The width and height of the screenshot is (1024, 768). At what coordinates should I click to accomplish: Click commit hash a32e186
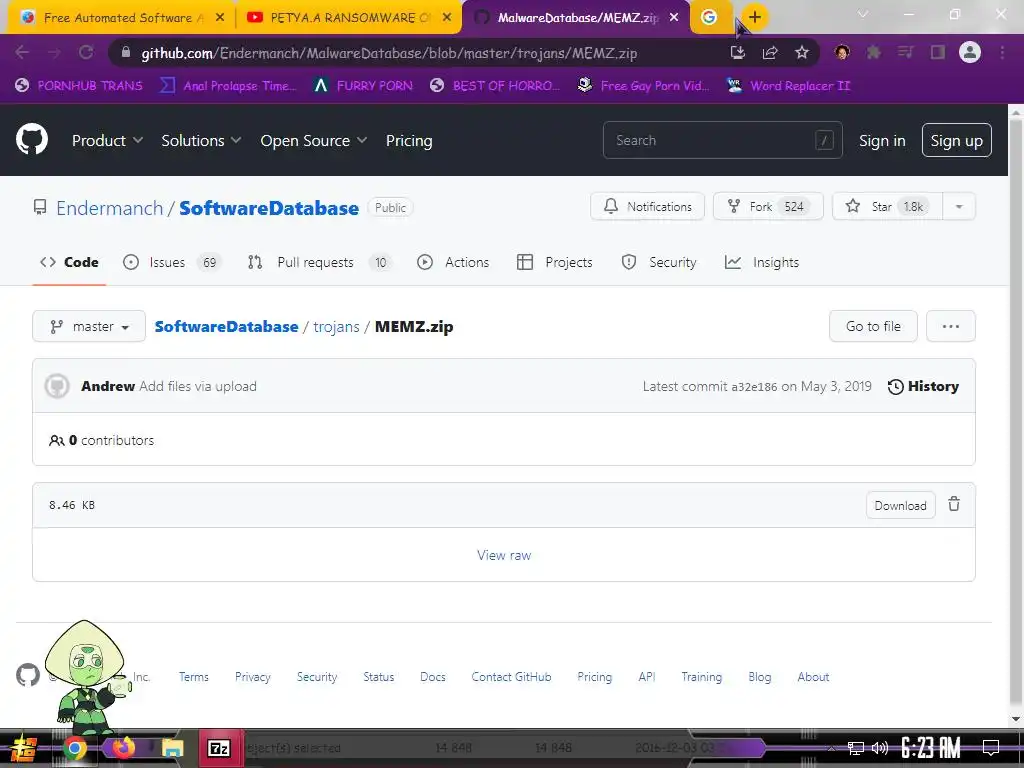pyautogui.click(x=754, y=387)
